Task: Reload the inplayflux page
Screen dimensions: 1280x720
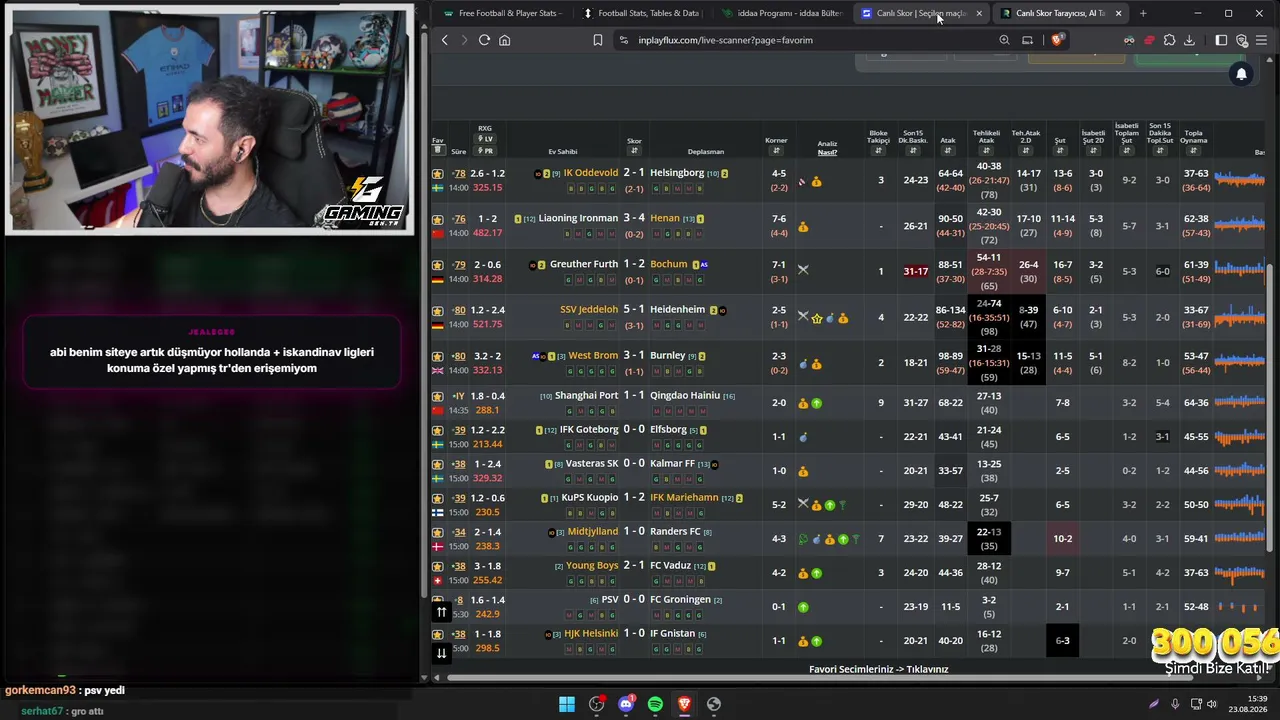Action: click(x=484, y=40)
